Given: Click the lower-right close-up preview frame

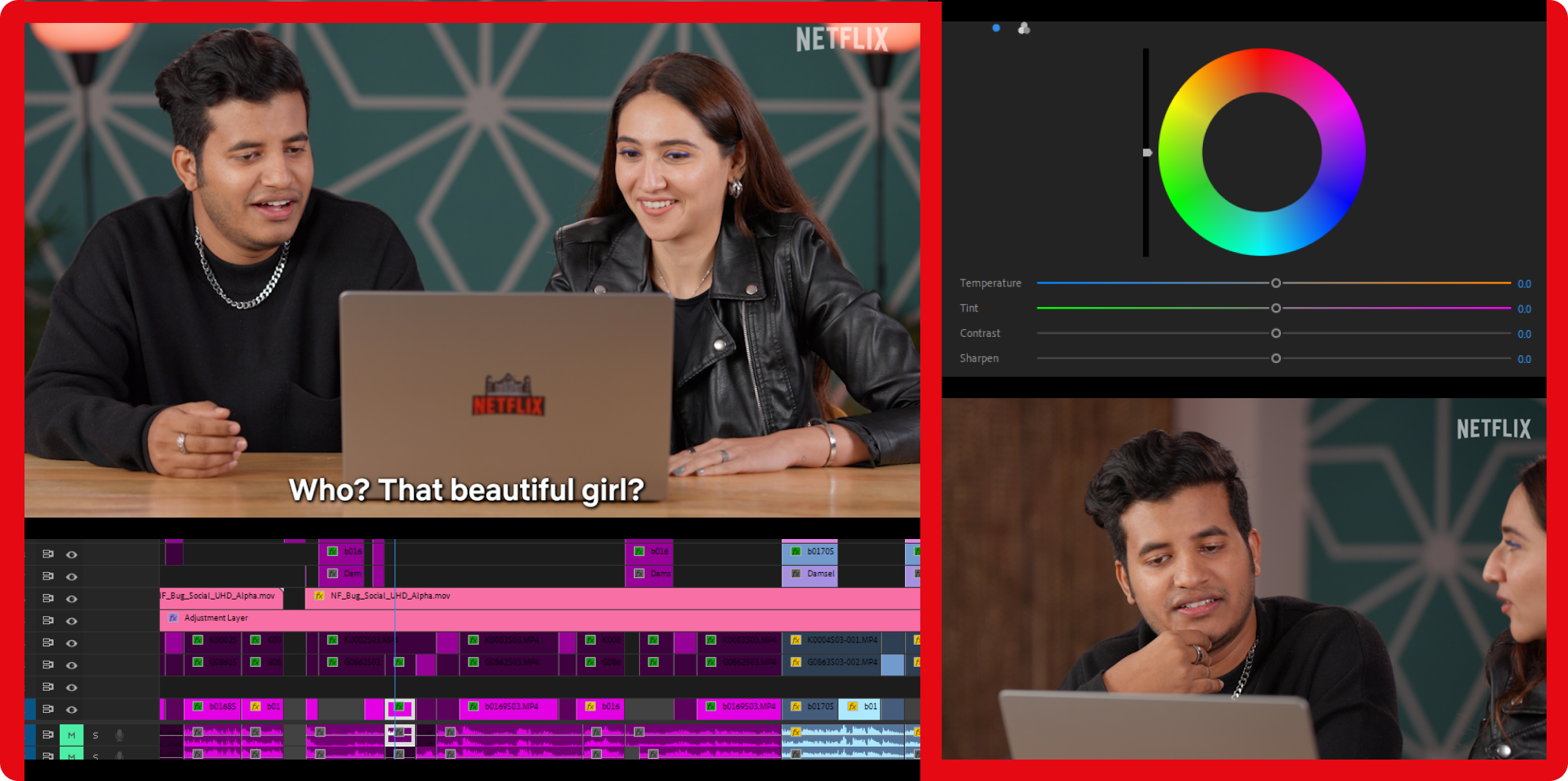Looking at the screenshot, I should pos(1243,579).
